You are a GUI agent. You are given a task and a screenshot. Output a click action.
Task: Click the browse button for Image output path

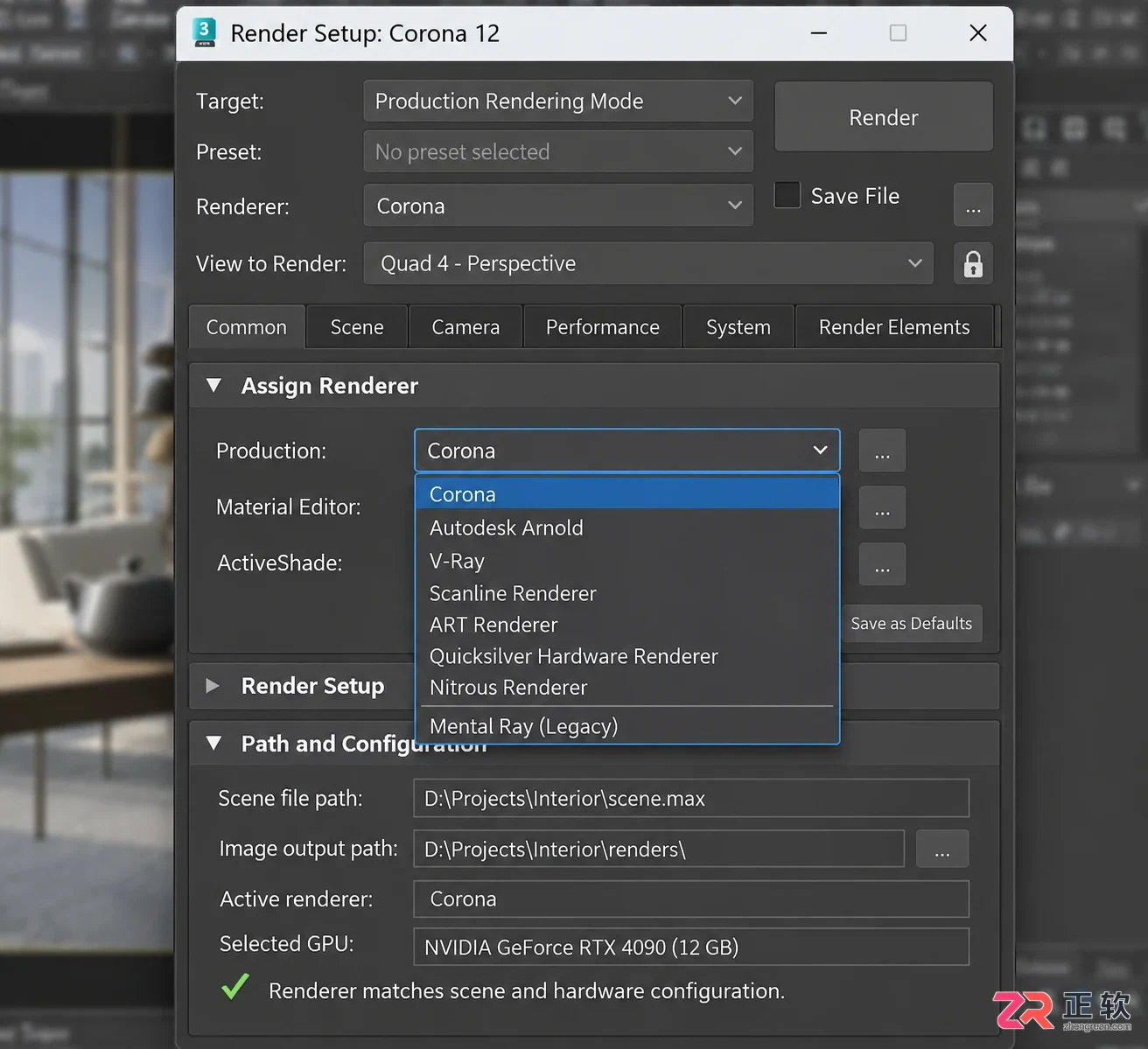point(942,849)
